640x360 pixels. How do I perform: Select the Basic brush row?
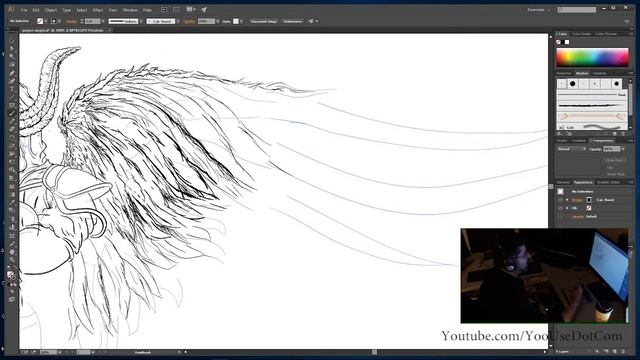[592, 95]
